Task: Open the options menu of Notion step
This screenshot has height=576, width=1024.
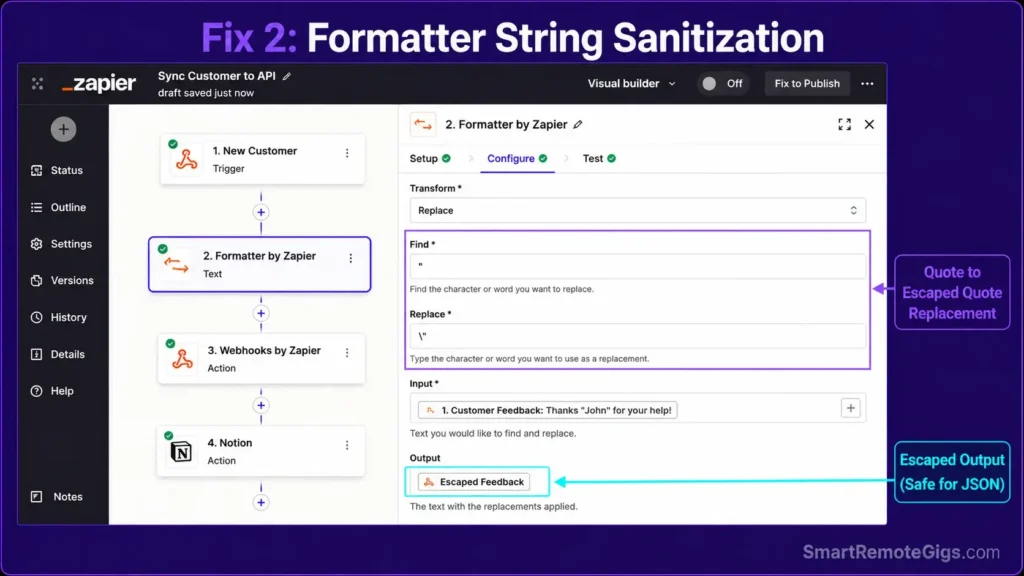Action: tap(347, 445)
